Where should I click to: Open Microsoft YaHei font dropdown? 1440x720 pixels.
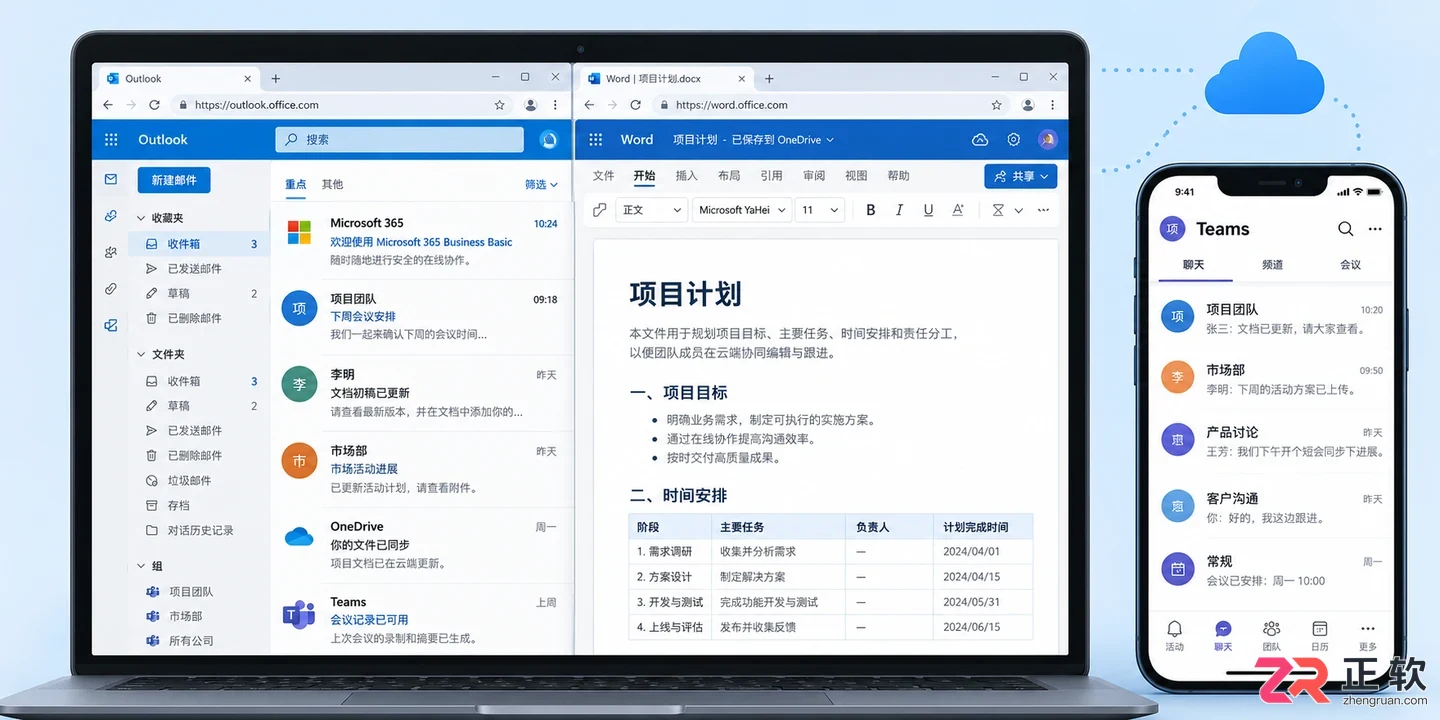pyautogui.click(x=742, y=210)
